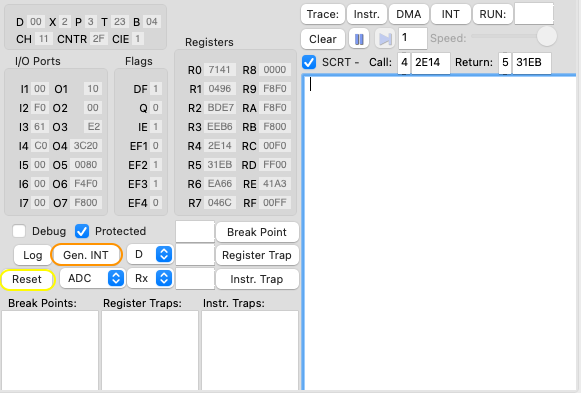Click the Log button

click(33, 255)
